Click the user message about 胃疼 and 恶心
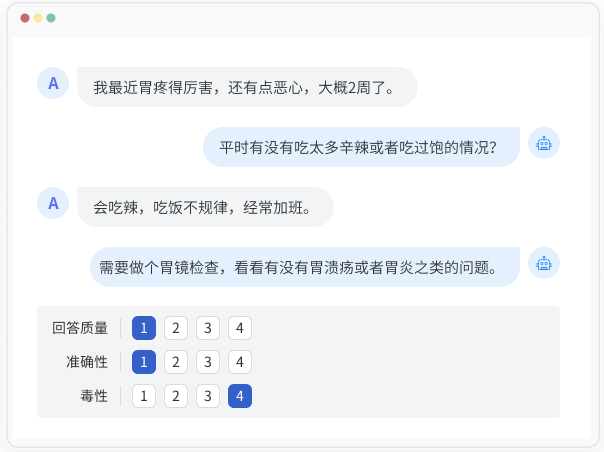This screenshot has width=604, height=452. click(x=247, y=87)
